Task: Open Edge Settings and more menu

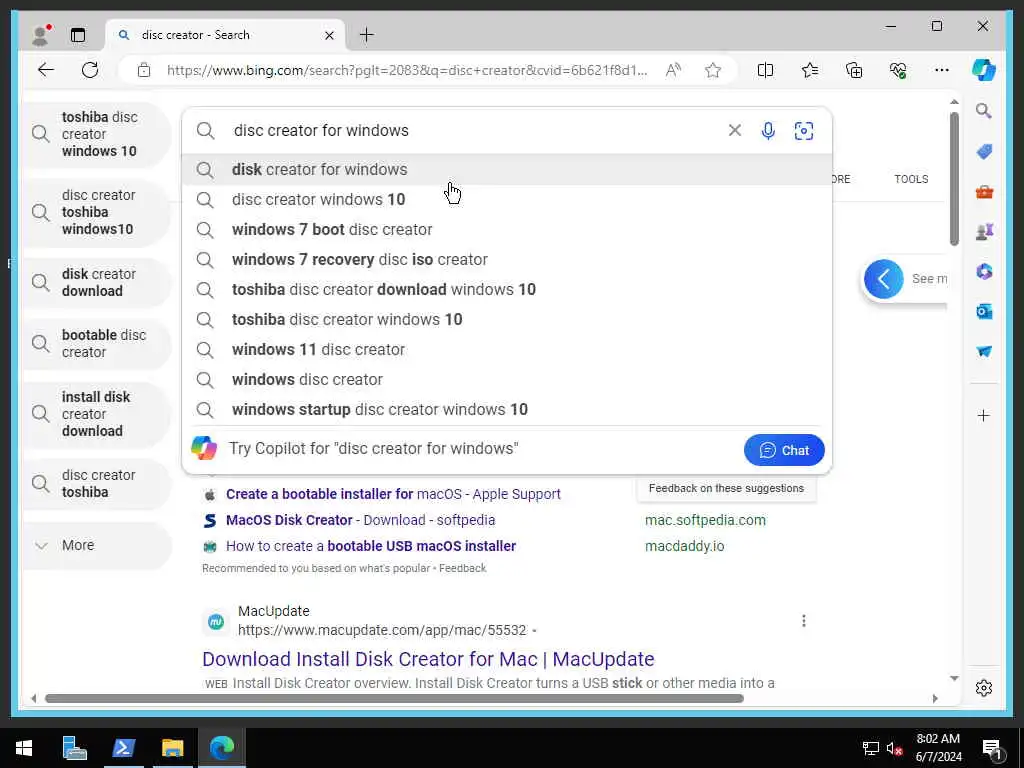Action: coord(942,70)
